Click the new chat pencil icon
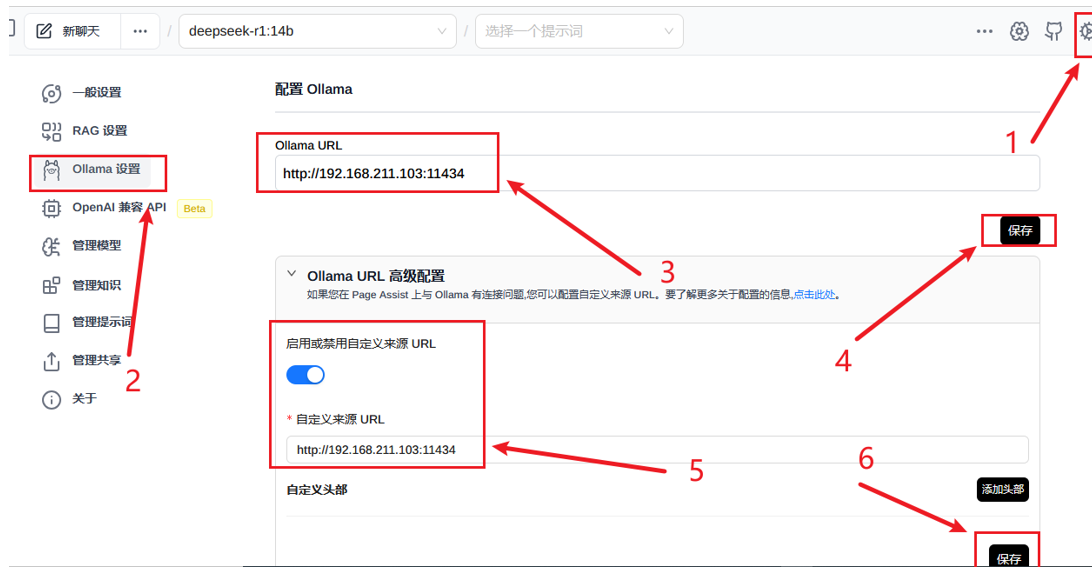Viewport: 1092px width, 569px height. click(44, 31)
